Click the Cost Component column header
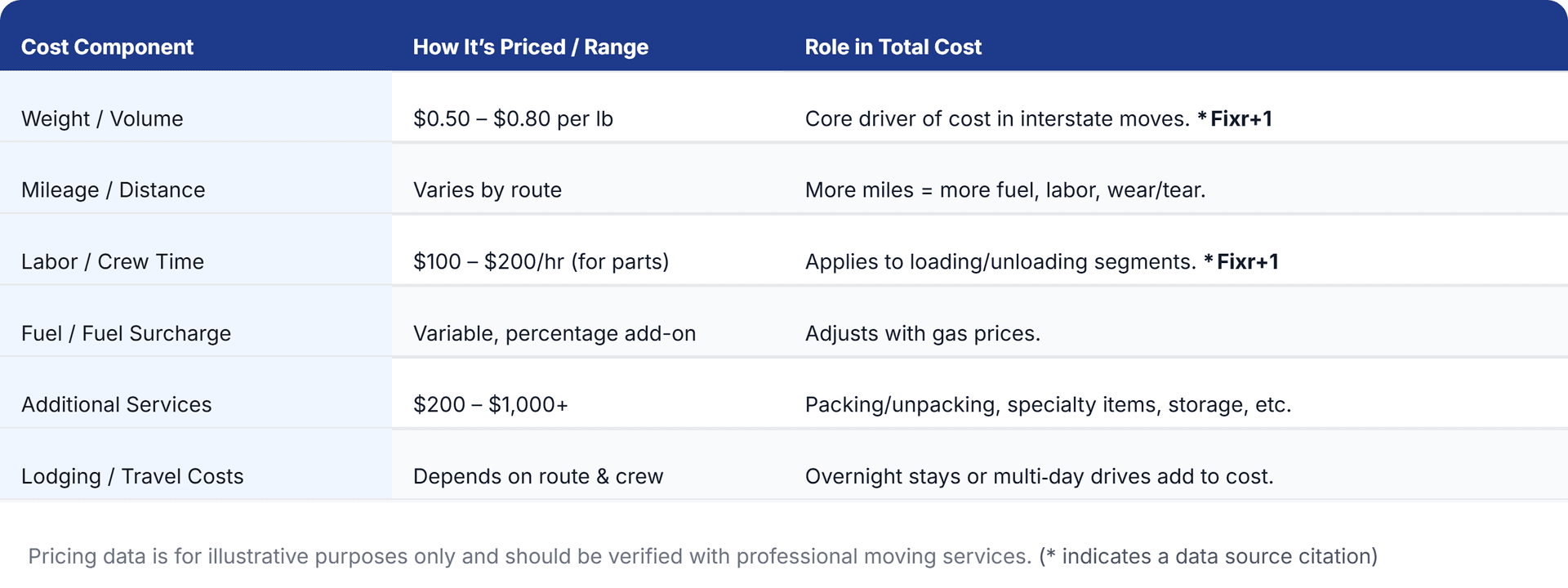The image size is (1568, 588). [107, 47]
